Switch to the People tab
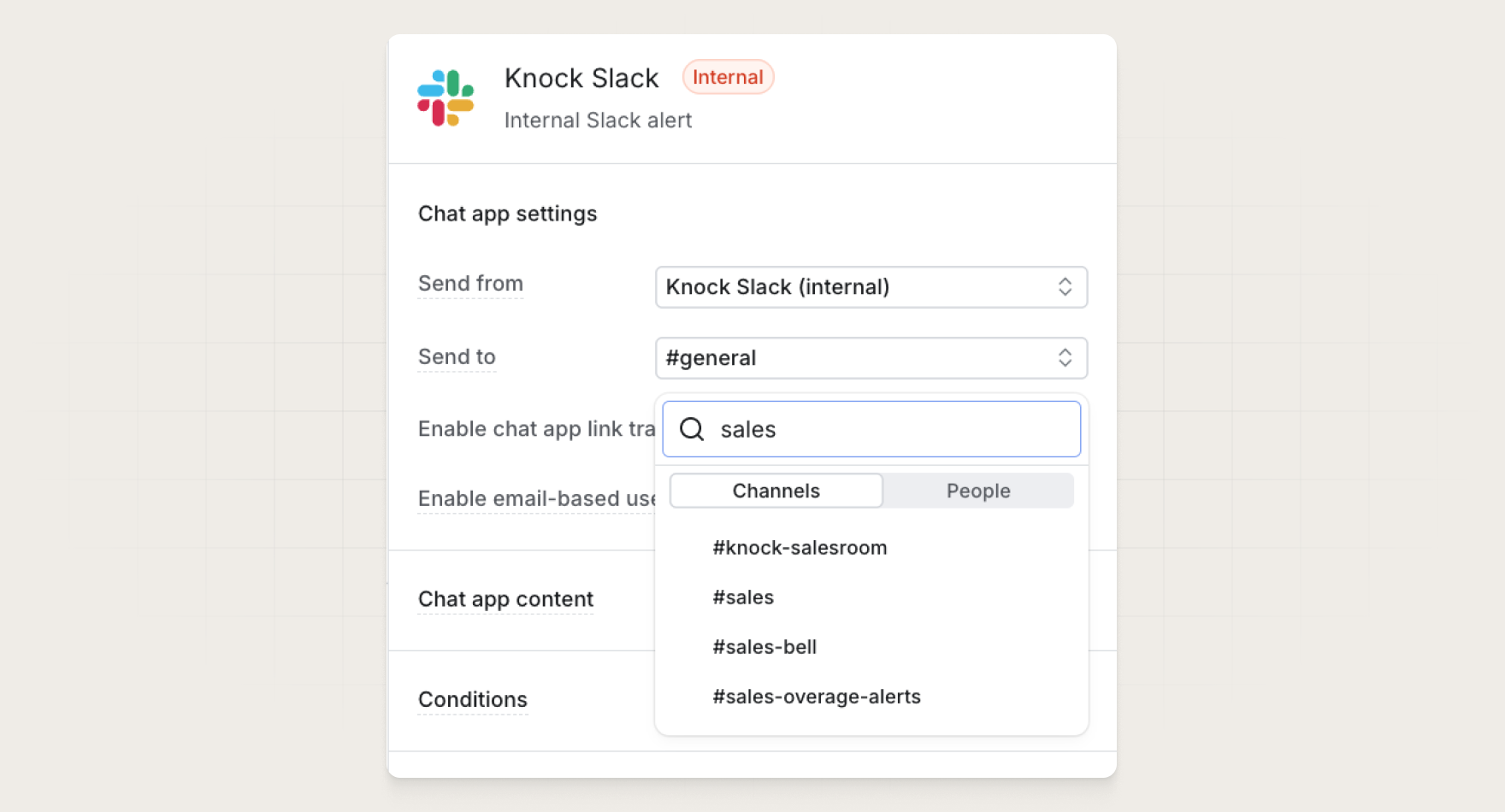This screenshot has height=812, width=1505. click(978, 491)
